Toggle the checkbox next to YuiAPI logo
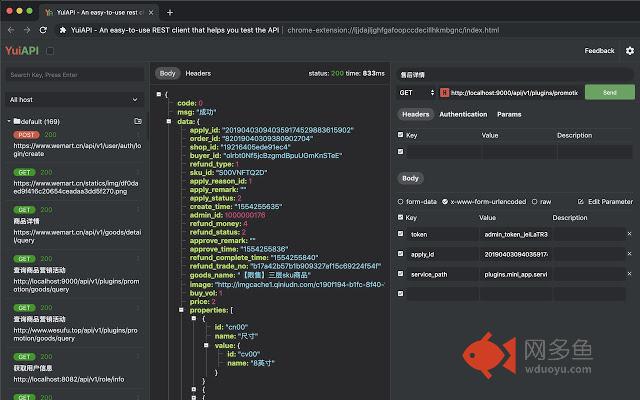Image resolution: width=640 pixels, height=400 pixels. 50,50
